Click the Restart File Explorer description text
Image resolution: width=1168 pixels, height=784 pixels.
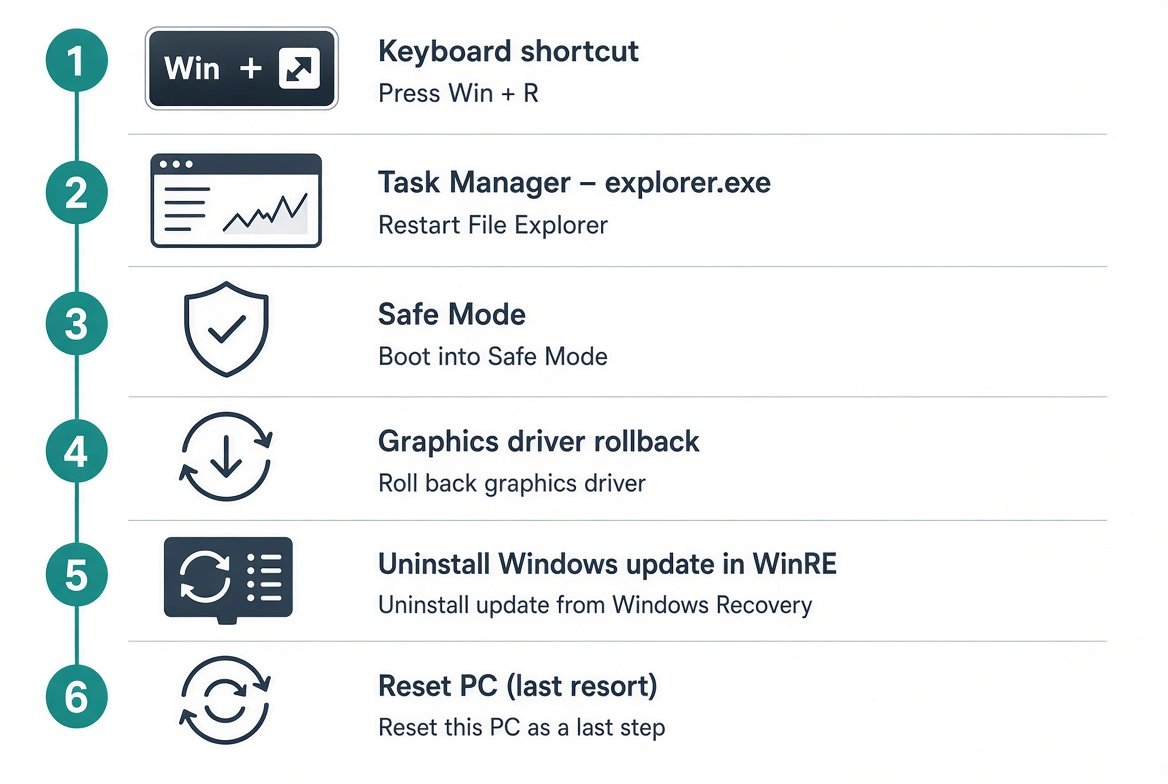pos(493,225)
